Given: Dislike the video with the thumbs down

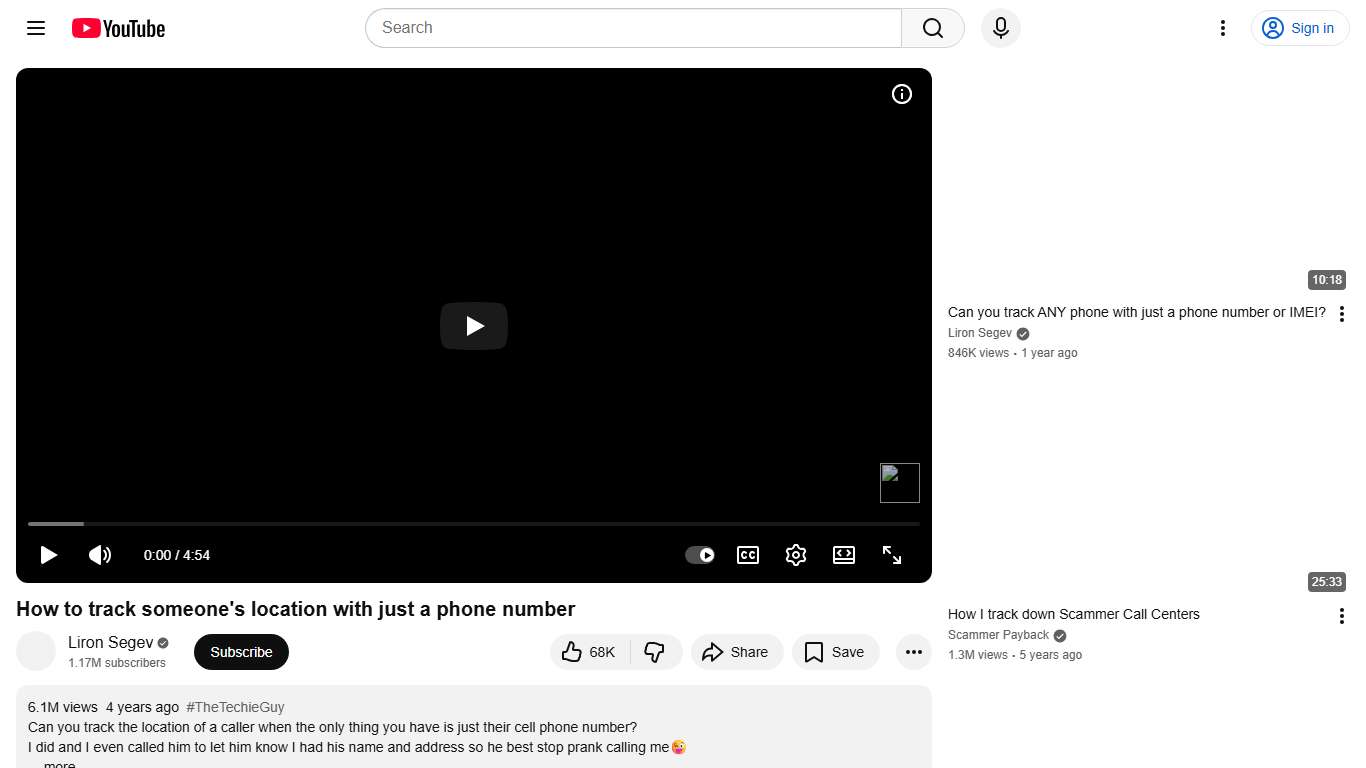Looking at the screenshot, I should point(656,651).
